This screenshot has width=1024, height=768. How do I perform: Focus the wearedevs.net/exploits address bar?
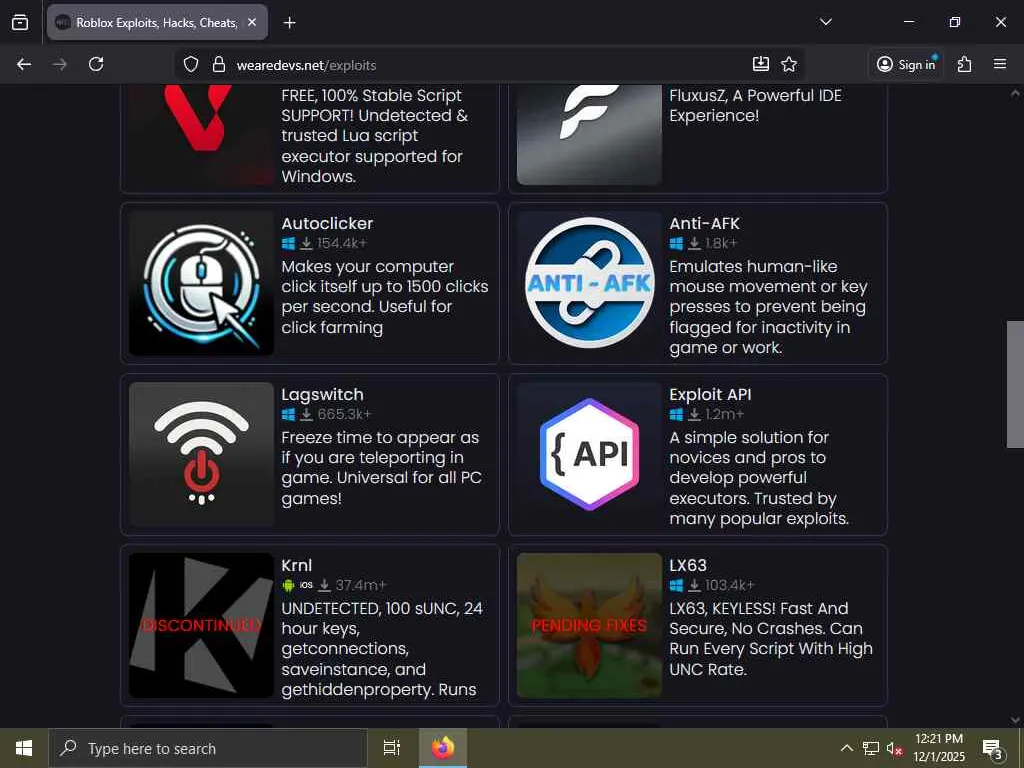(x=490, y=65)
